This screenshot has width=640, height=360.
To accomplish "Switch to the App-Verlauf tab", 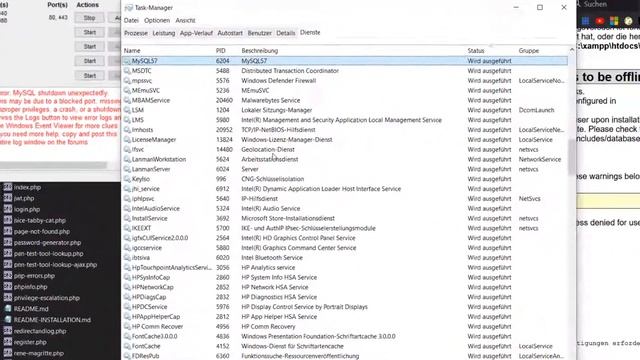I will (196, 33).
